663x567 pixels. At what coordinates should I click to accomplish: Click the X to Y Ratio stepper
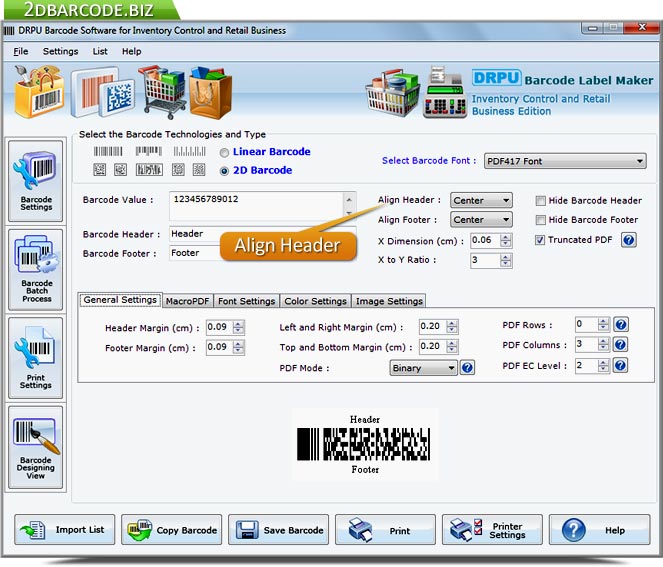pyautogui.click(x=506, y=260)
